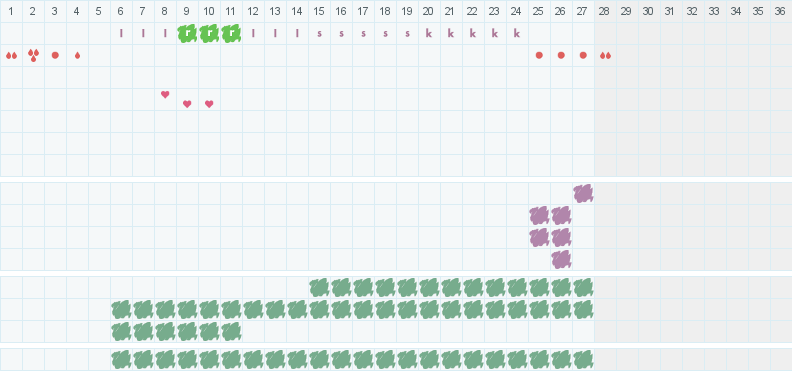Screen dimensions: 792x371
Task: Select the red dot marker on day 3
Action: tap(55, 56)
